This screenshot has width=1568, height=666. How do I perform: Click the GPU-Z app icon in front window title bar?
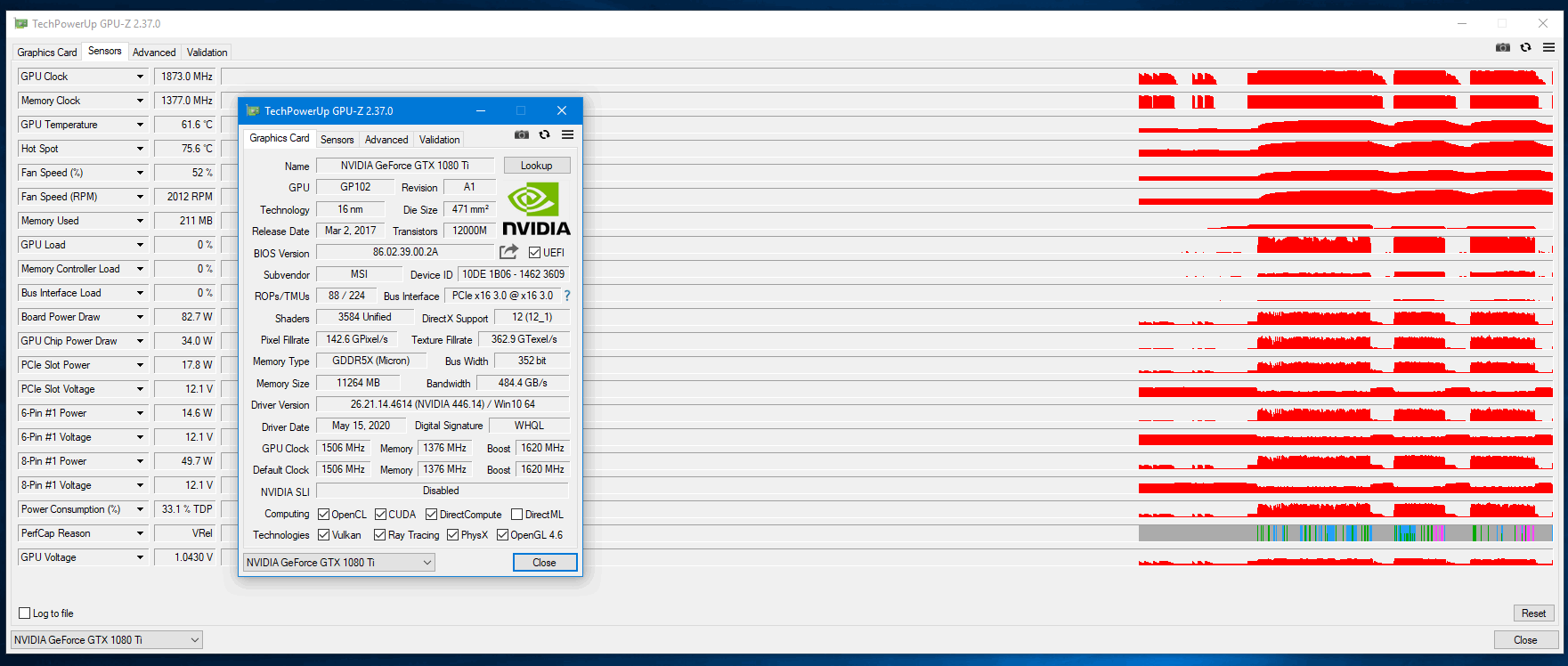253,110
